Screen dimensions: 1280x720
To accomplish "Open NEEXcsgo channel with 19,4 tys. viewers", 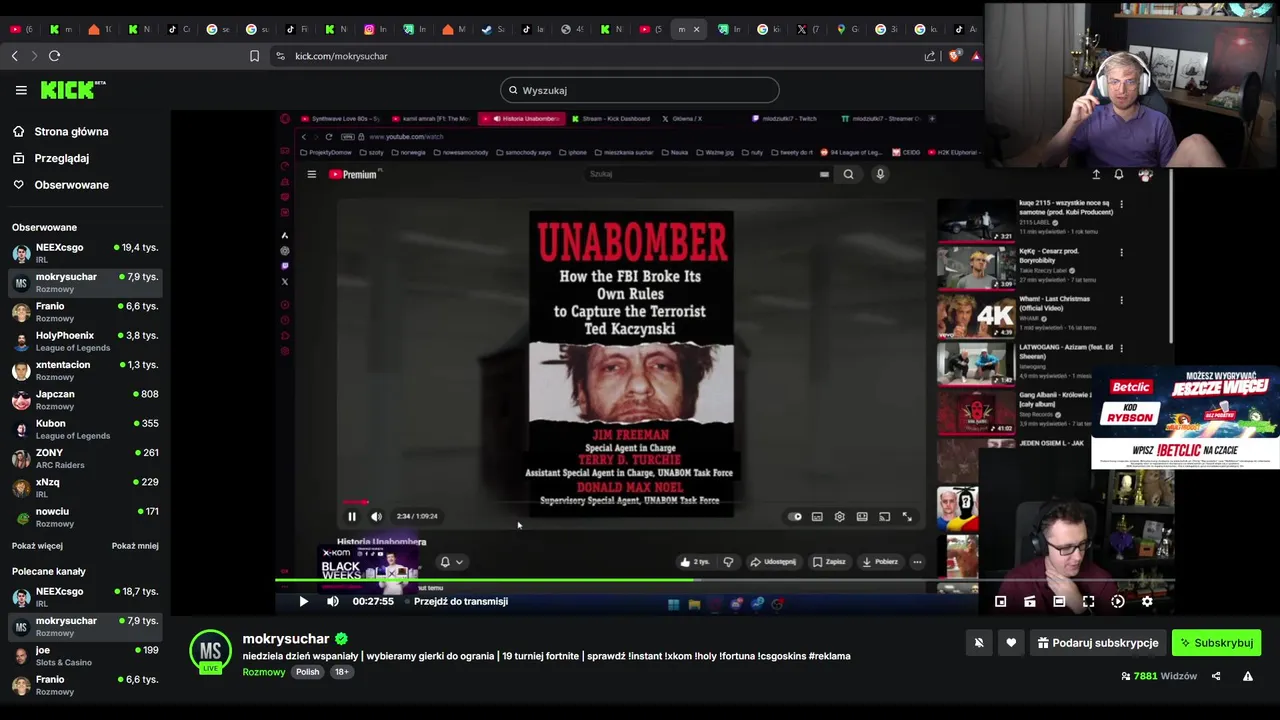I will [85, 253].
